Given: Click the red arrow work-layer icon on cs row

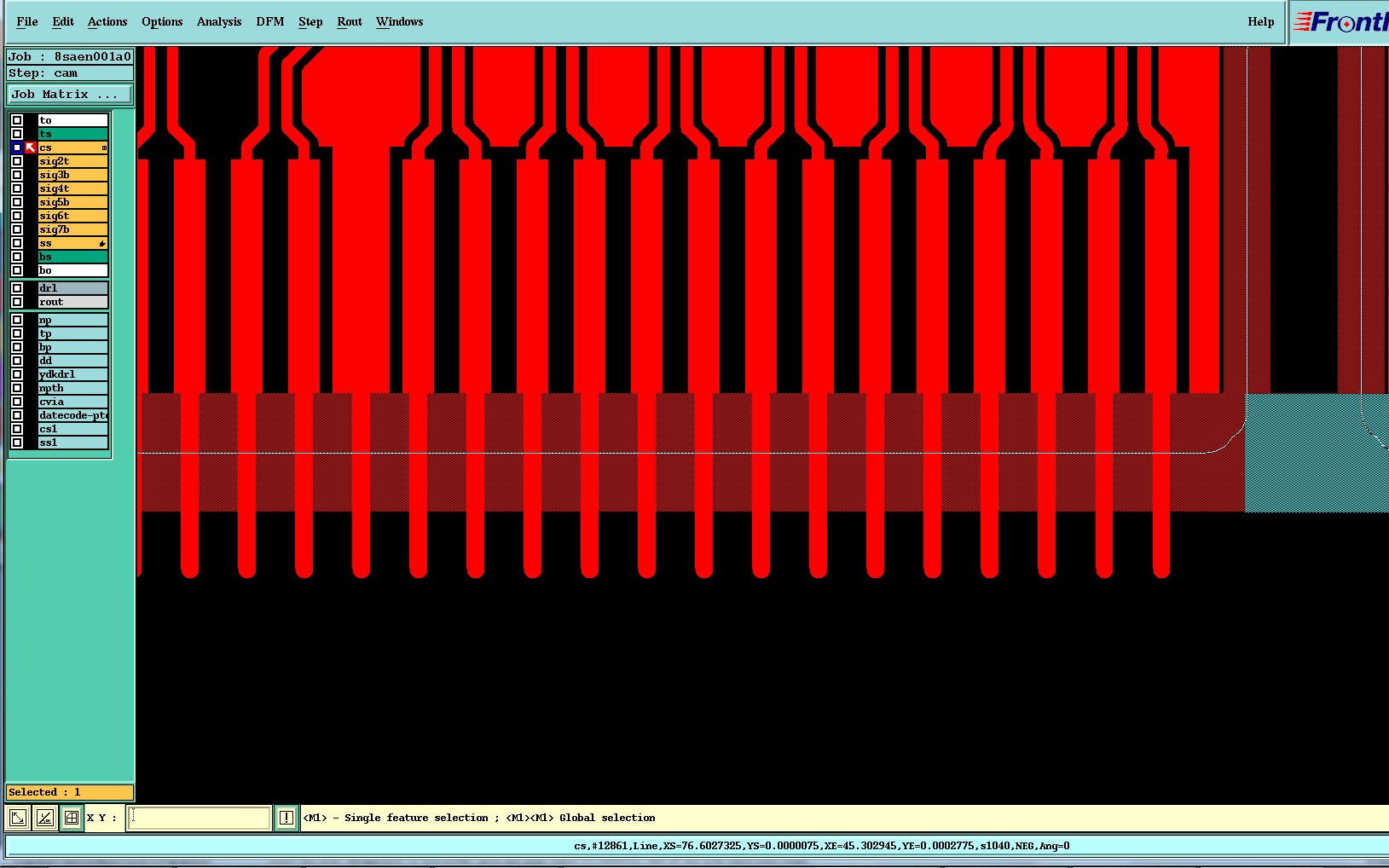Looking at the screenshot, I should 30,148.
